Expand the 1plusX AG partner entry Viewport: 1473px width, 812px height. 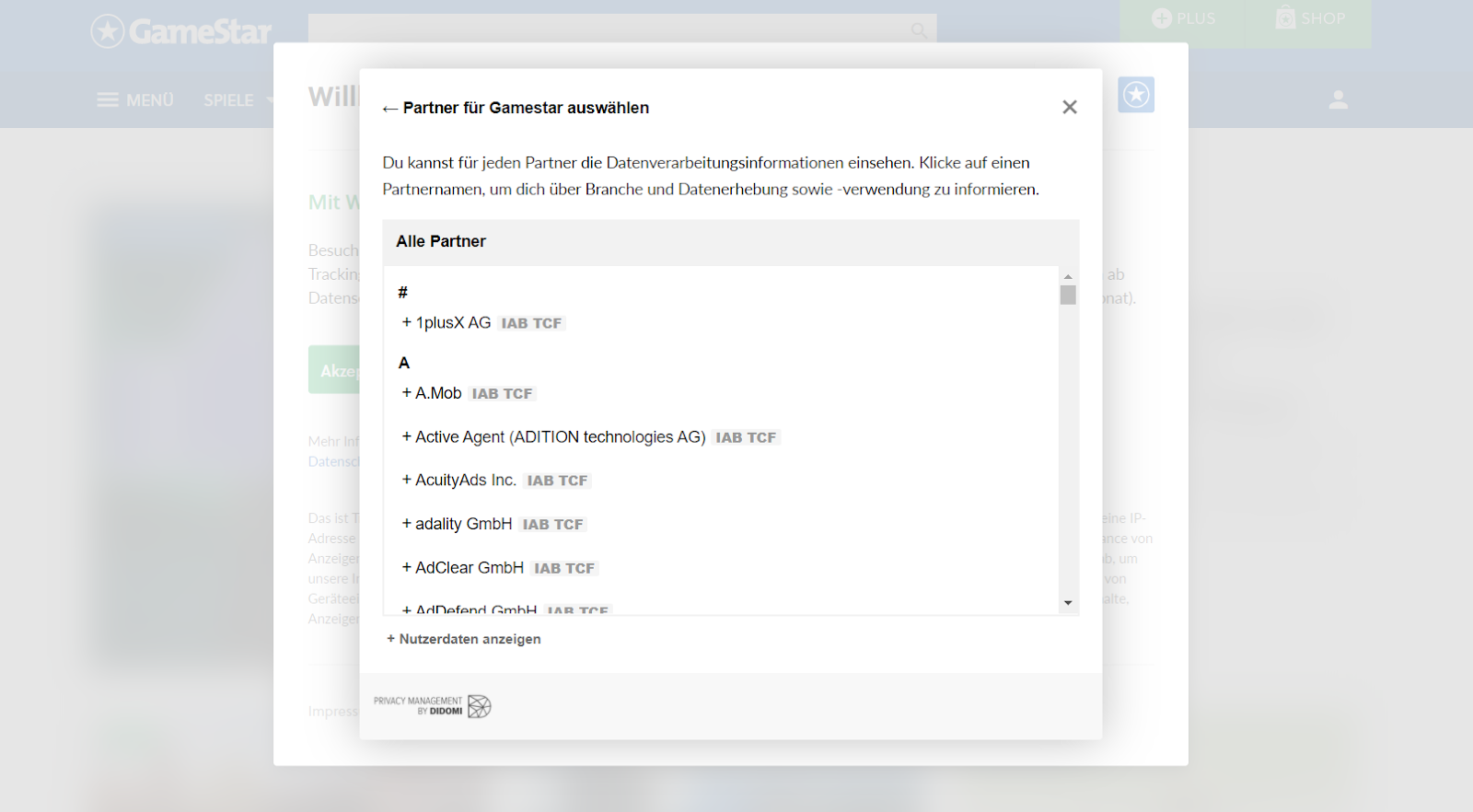[447, 323]
